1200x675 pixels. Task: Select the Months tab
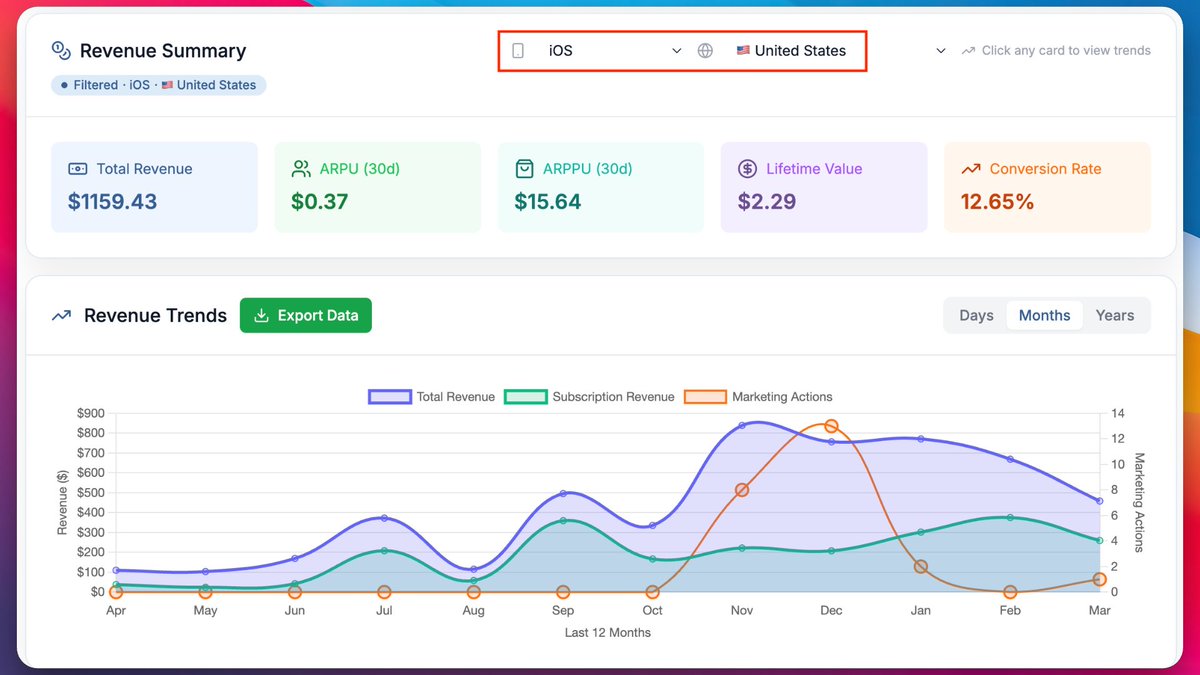tap(1044, 315)
